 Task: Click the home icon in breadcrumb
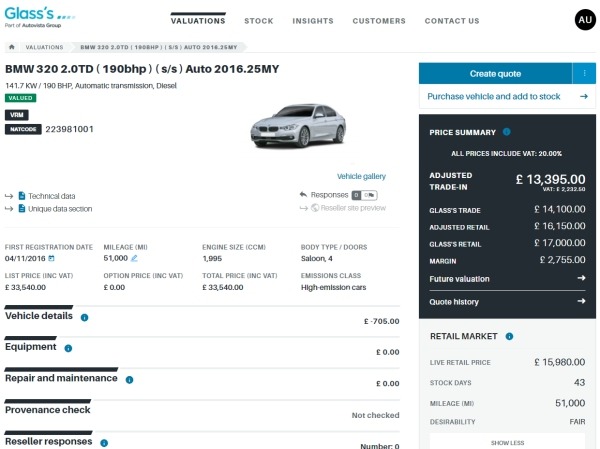[11, 47]
